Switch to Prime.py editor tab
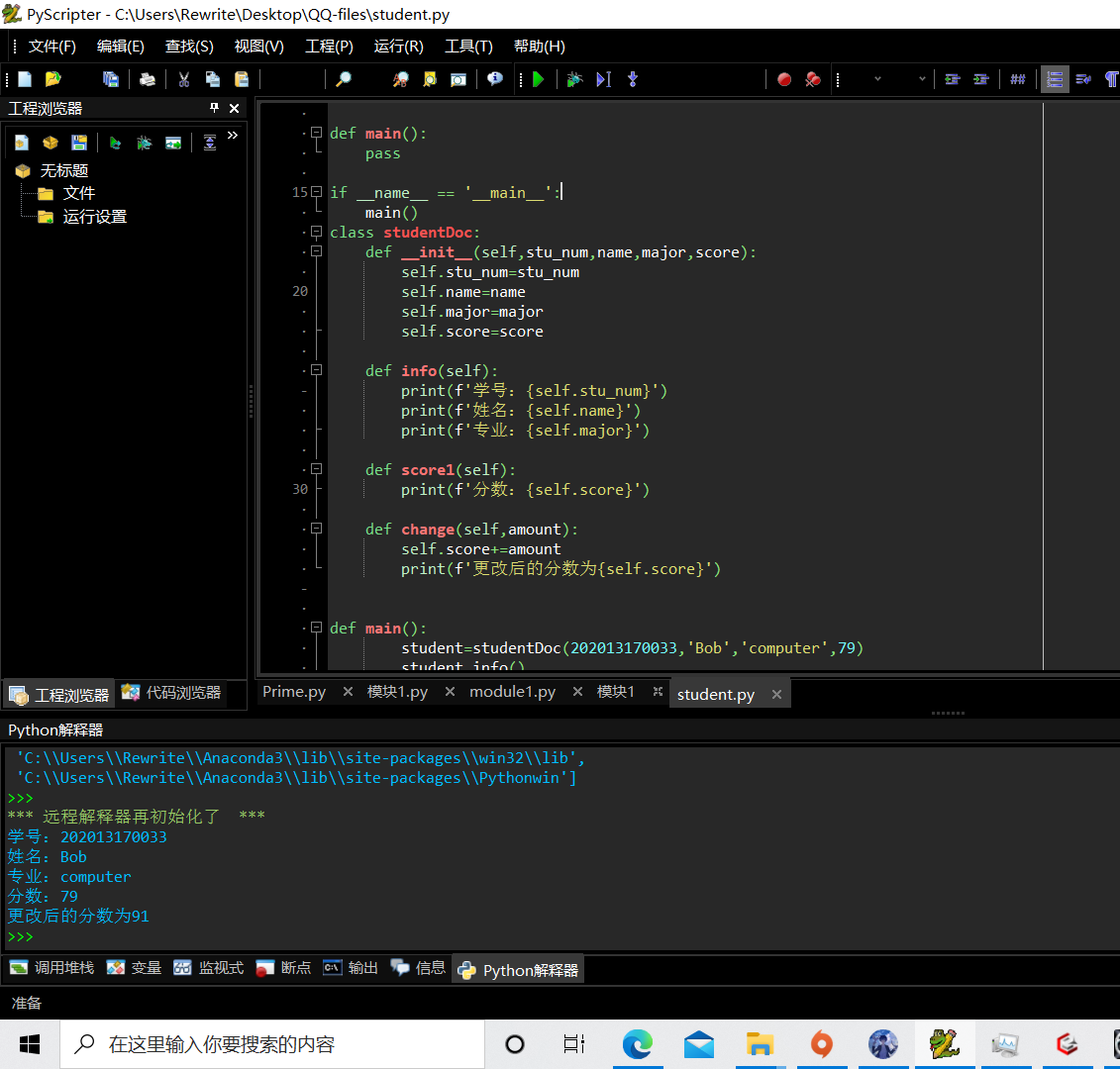The image size is (1120, 1069). [293, 692]
